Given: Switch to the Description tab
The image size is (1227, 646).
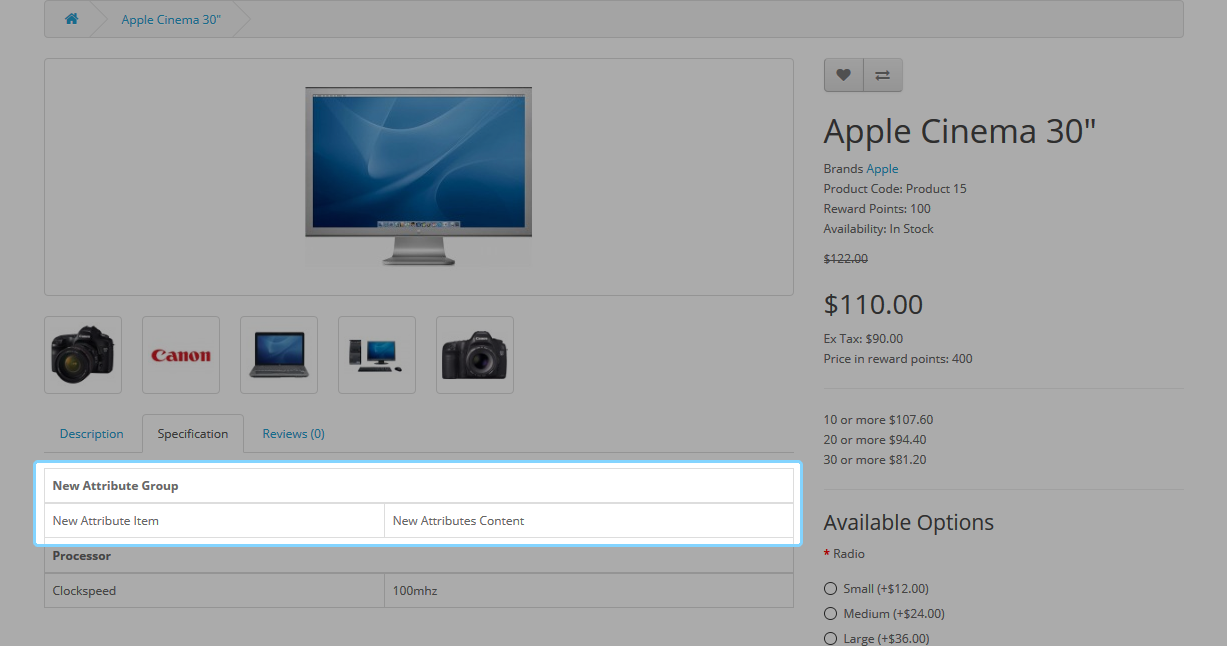Looking at the screenshot, I should click(92, 434).
